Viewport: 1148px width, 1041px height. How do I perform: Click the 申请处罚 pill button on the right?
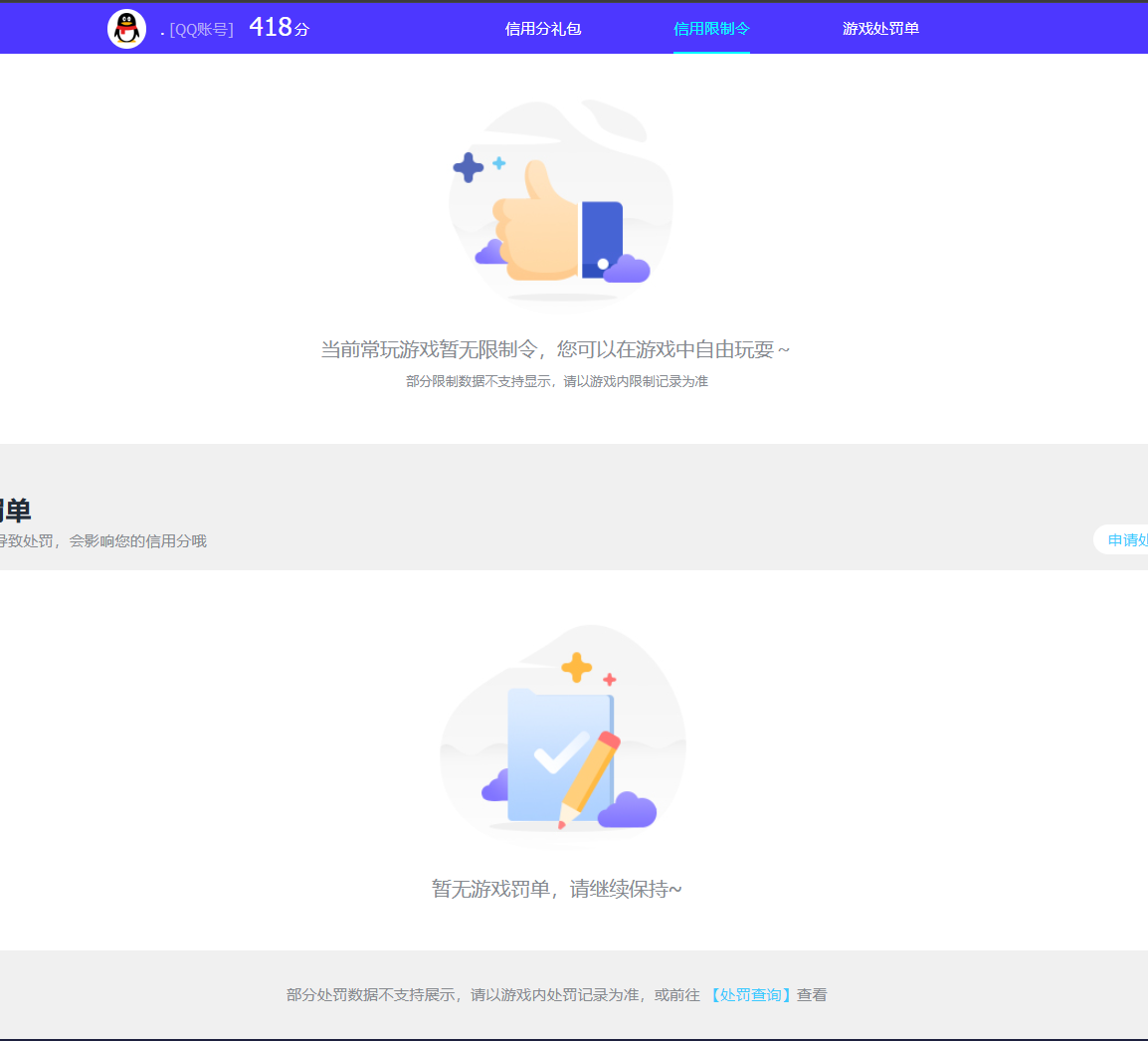(1127, 539)
